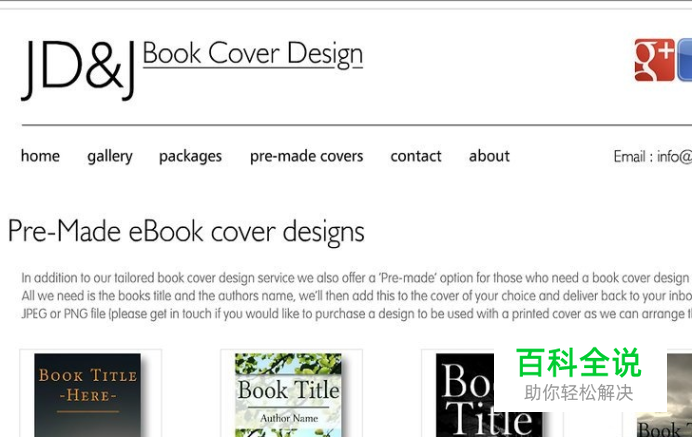Go to the home page
Image resolution: width=692 pixels, height=437 pixels.
point(40,156)
